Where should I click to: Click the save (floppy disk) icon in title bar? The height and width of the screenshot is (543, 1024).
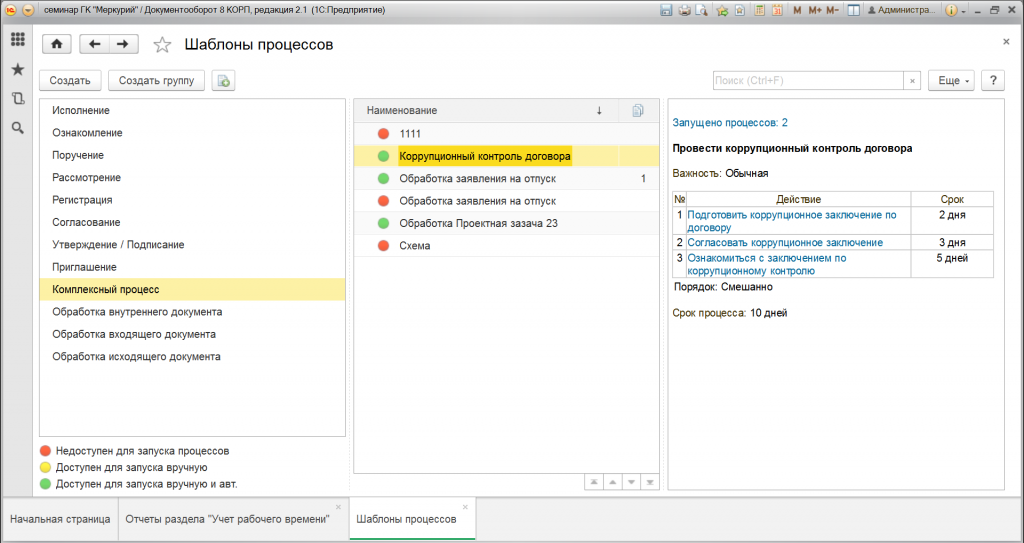(x=666, y=10)
